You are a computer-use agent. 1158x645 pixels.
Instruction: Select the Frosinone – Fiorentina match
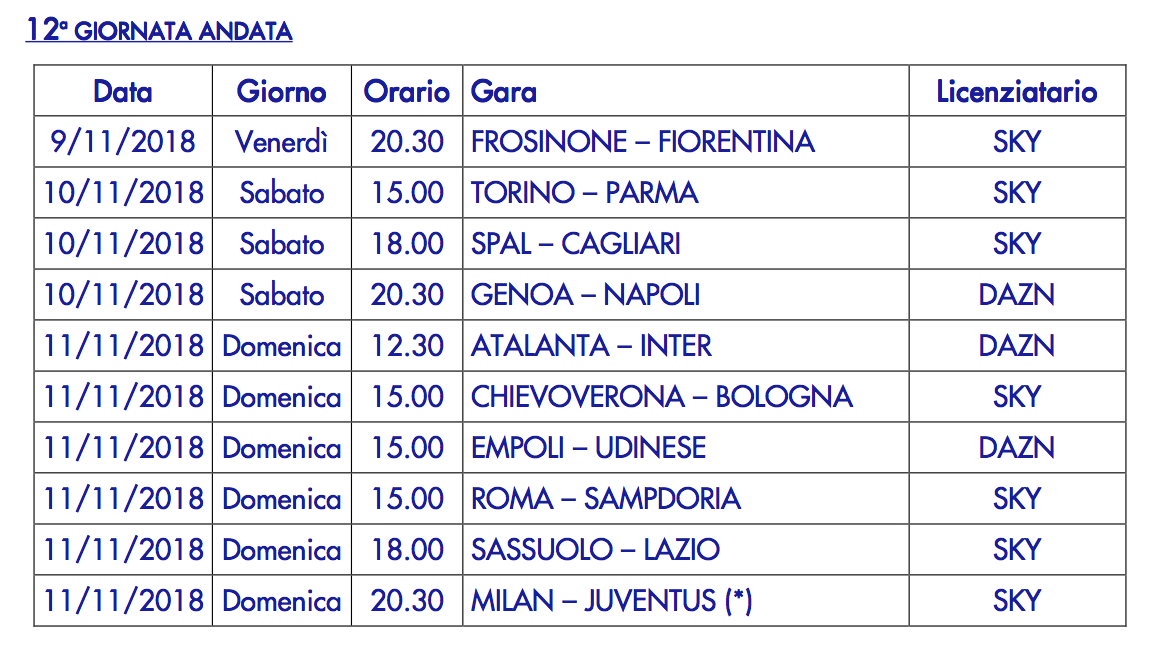click(x=642, y=142)
